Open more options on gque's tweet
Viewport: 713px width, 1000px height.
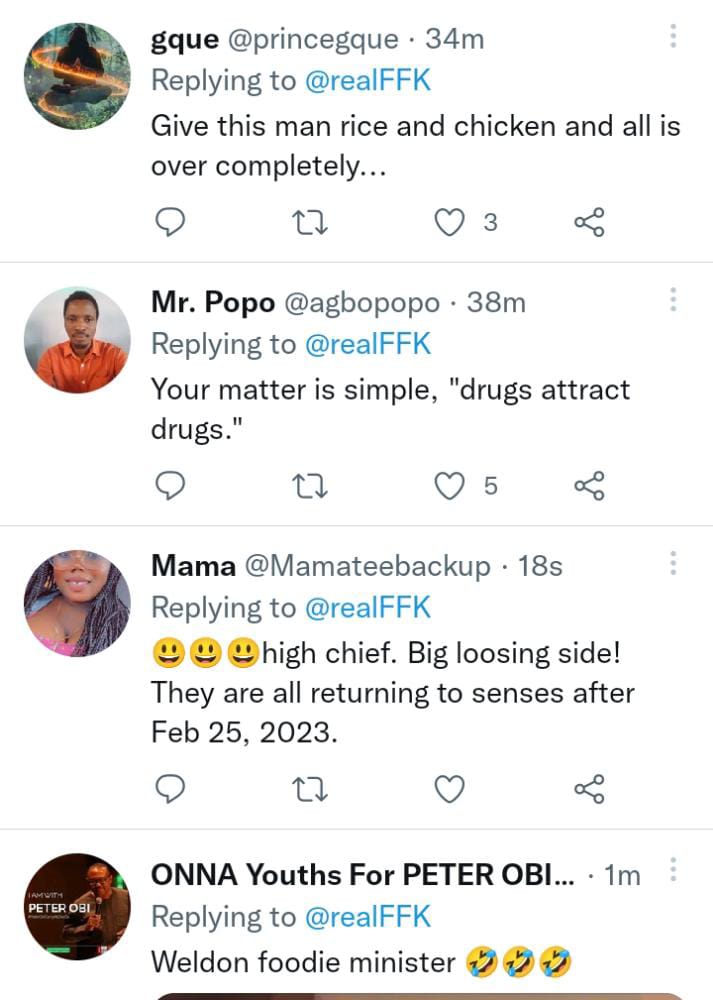[x=673, y=38]
